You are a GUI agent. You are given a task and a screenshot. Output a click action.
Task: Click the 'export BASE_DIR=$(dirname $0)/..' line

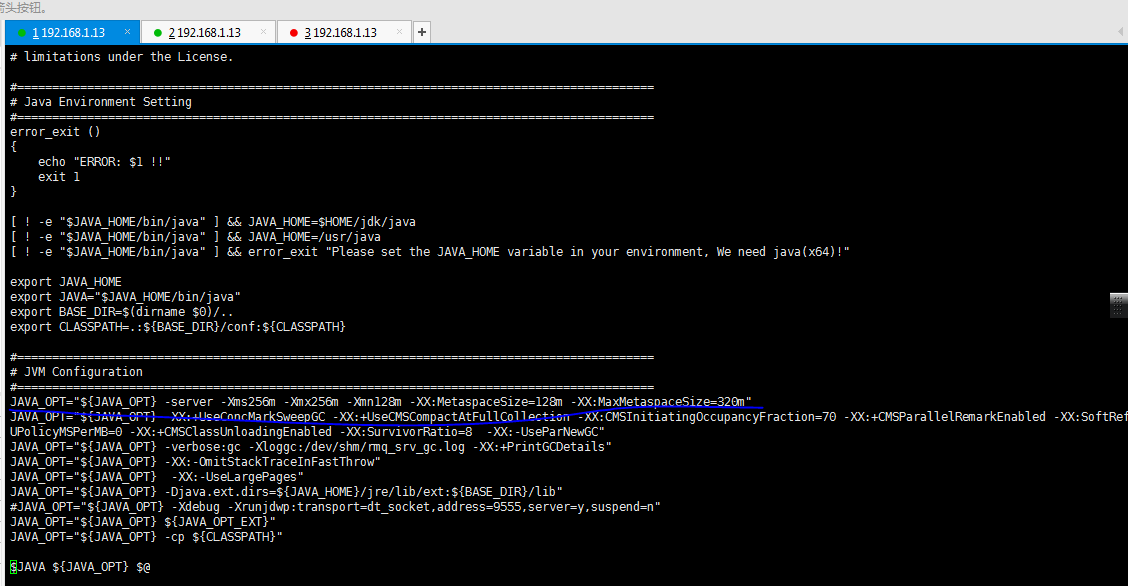(122, 312)
